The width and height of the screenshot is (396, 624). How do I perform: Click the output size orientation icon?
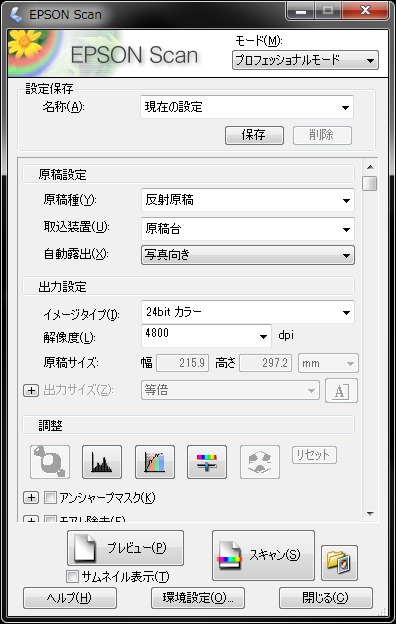click(x=341, y=391)
